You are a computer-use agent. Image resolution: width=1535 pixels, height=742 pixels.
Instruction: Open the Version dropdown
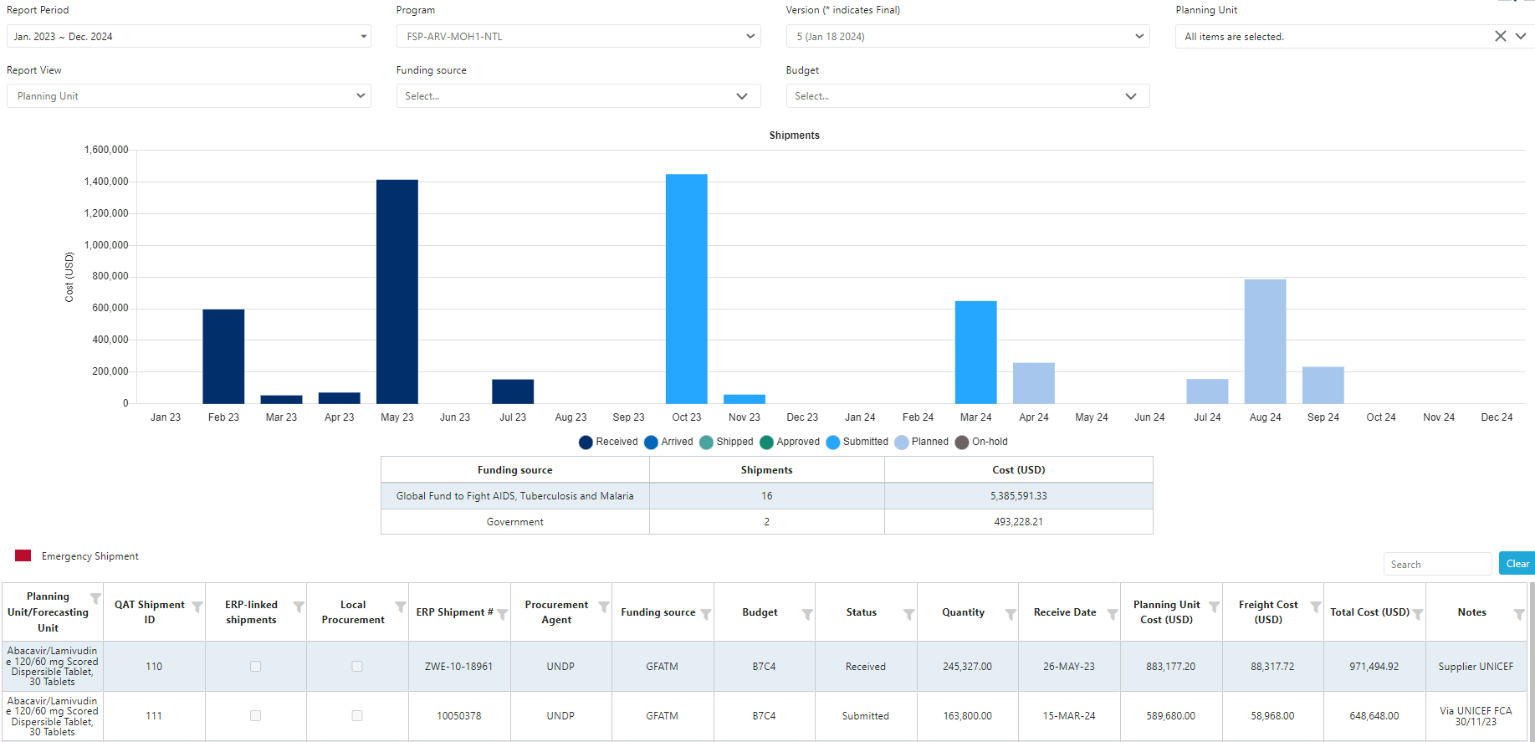967,36
